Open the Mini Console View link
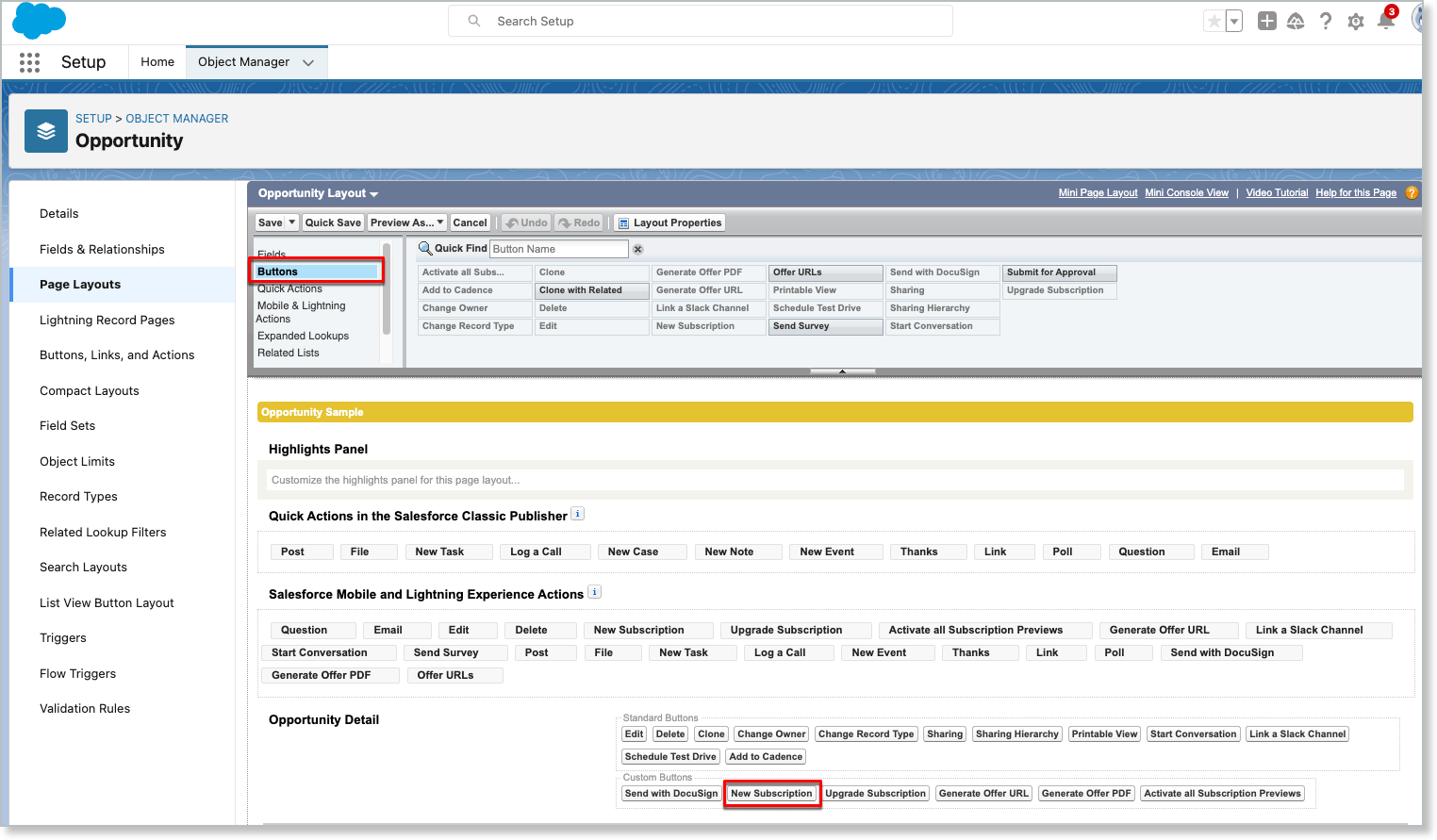1437x840 pixels. (x=1186, y=192)
